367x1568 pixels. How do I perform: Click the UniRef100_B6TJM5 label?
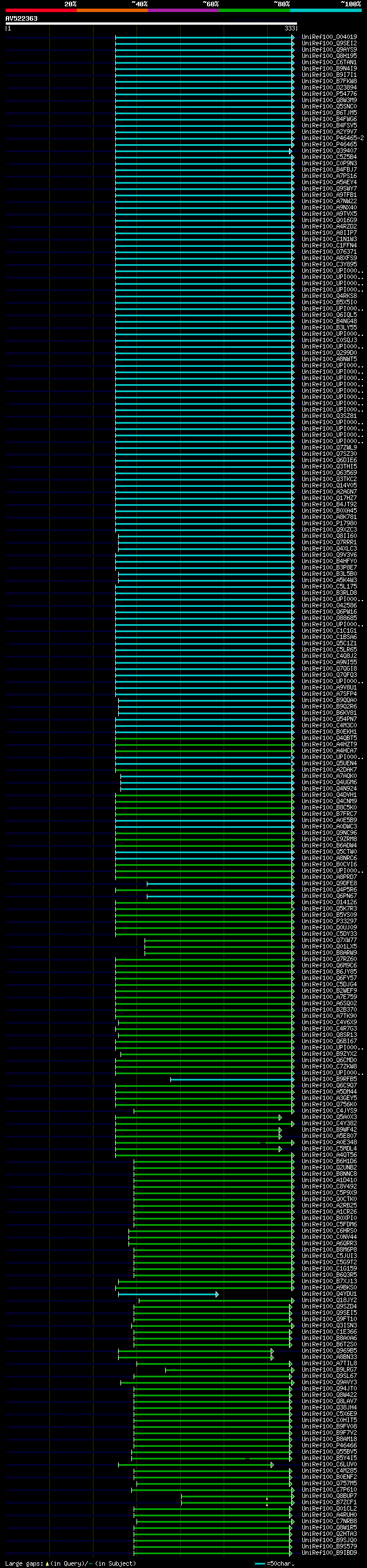point(329,113)
